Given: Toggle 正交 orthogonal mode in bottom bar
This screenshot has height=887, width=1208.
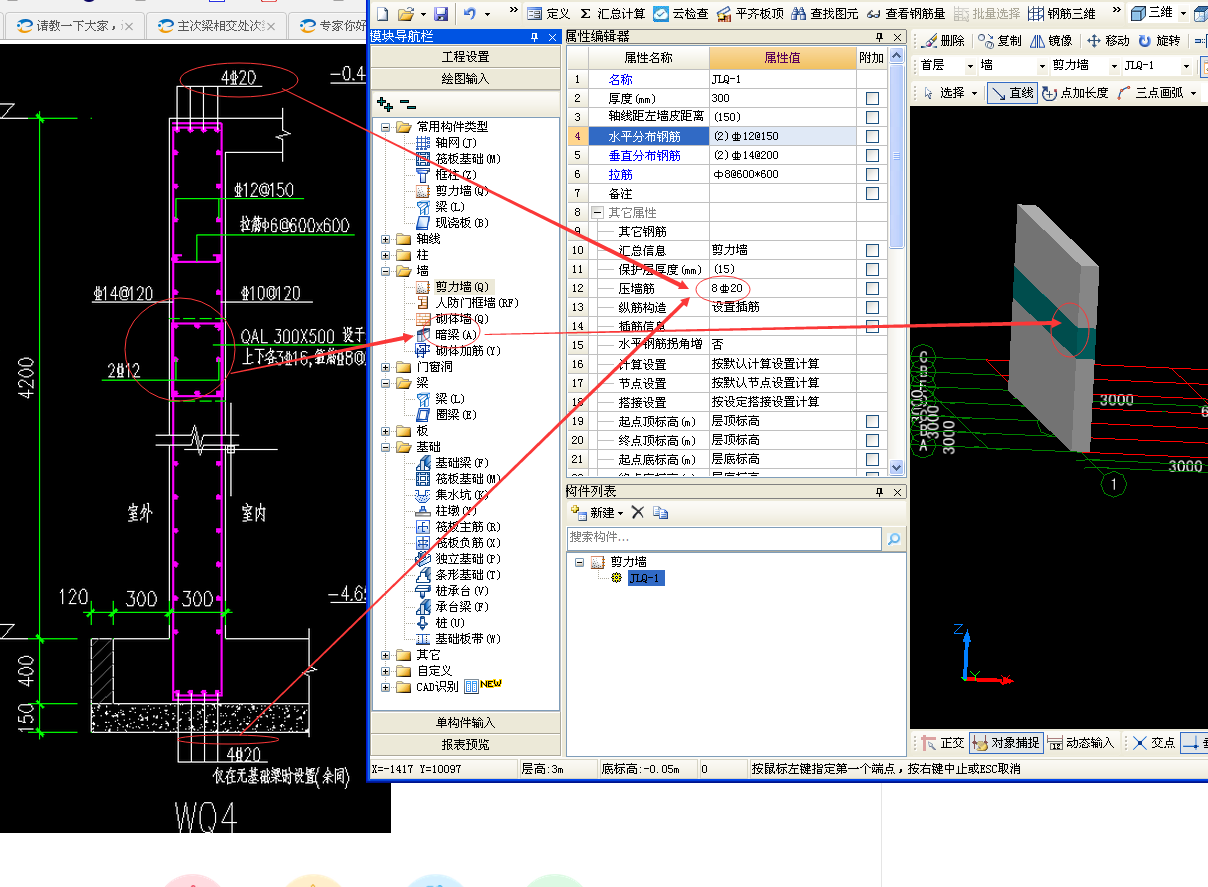Looking at the screenshot, I should 942,743.
